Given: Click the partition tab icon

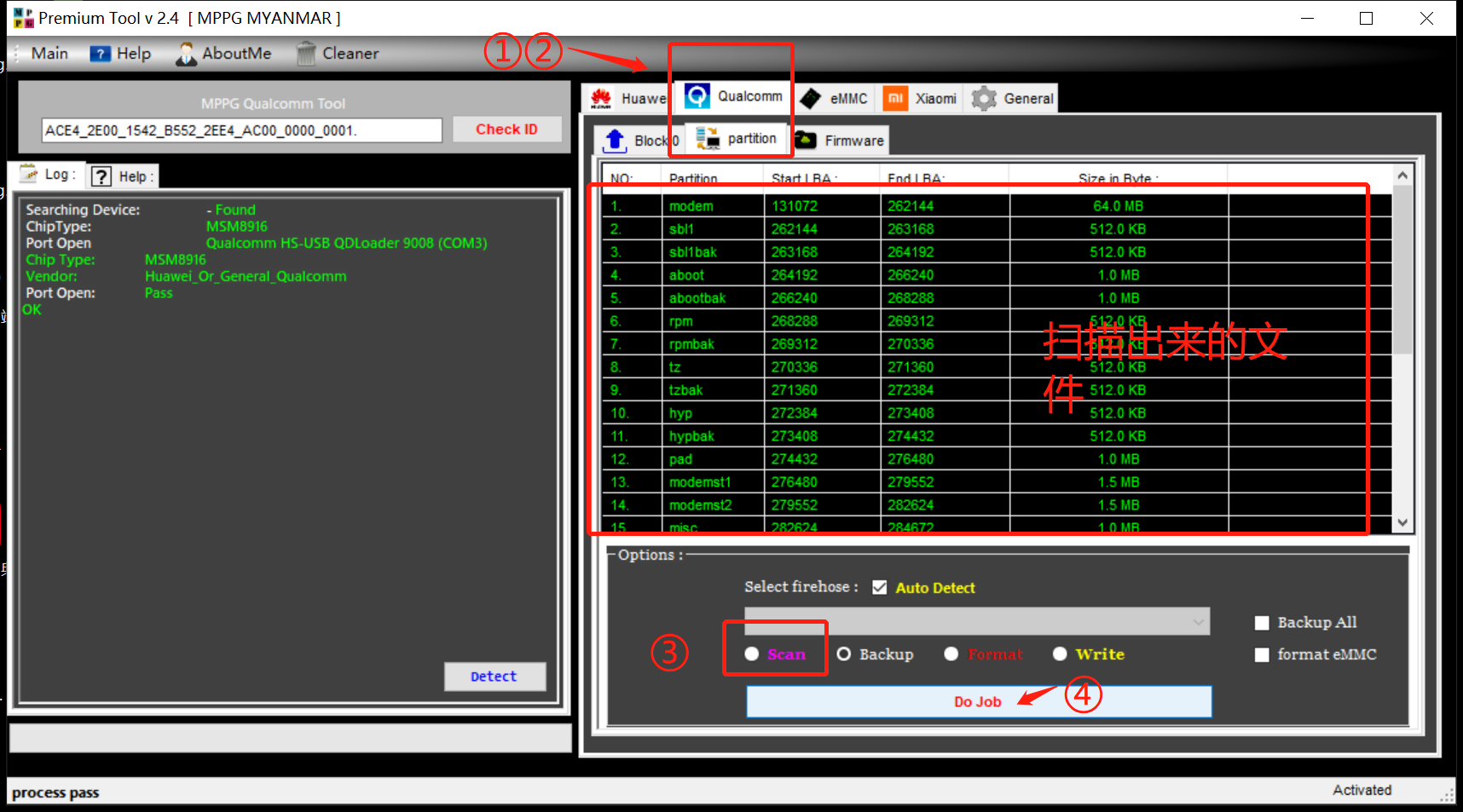Looking at the screenshot, I should pos(708,139).
